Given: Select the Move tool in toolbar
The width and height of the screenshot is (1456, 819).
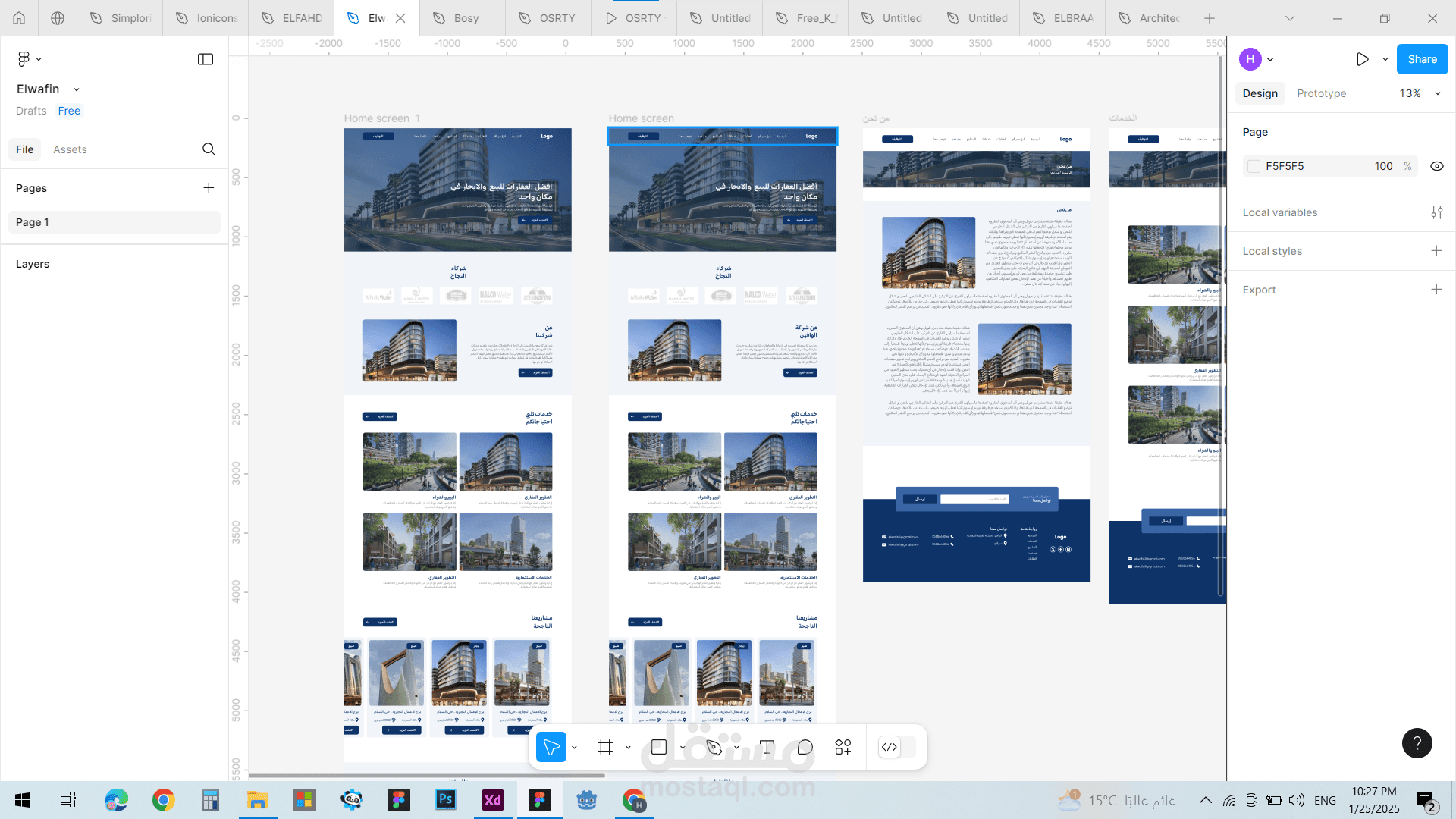Looking at the screenshot, I should pos(551,747).
